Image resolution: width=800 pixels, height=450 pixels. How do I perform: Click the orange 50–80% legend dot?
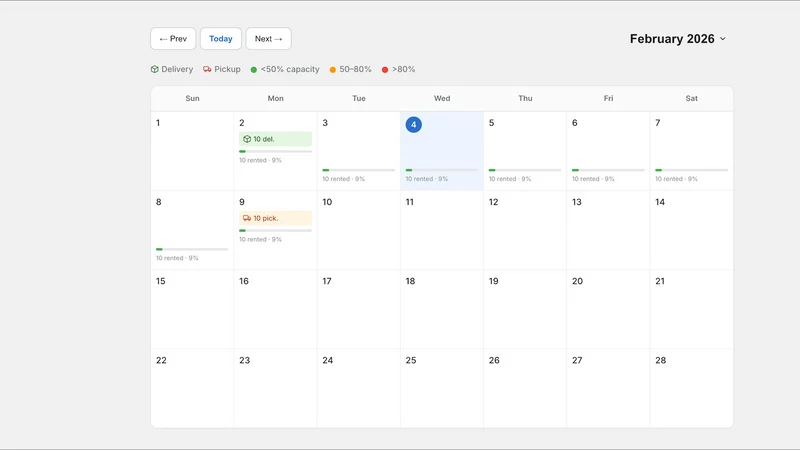[x=333, y=69]
